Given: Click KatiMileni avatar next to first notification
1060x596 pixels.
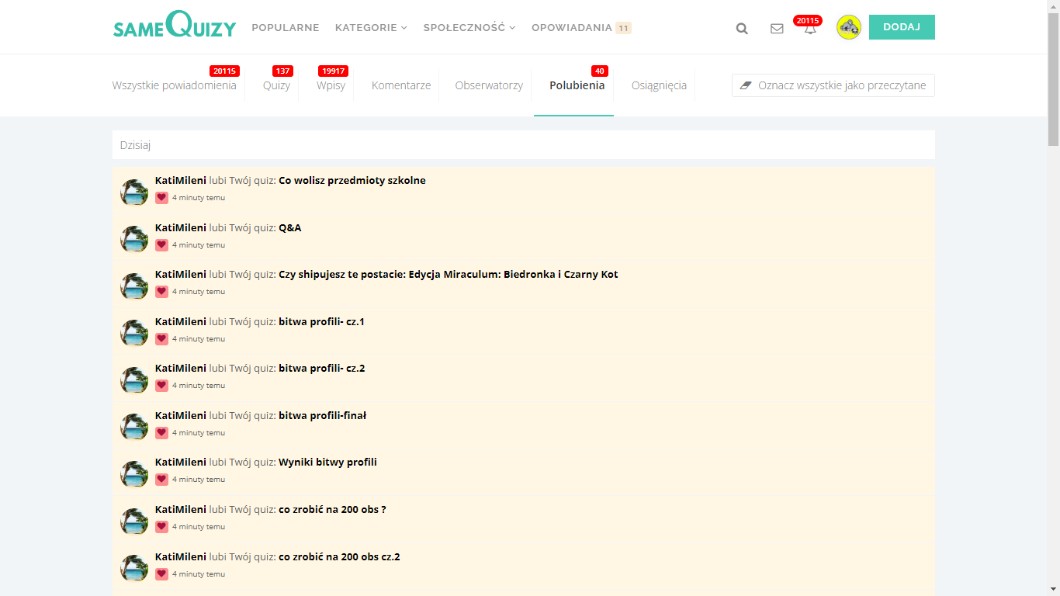Looking at the screenshot, I should tap(134, 192).
